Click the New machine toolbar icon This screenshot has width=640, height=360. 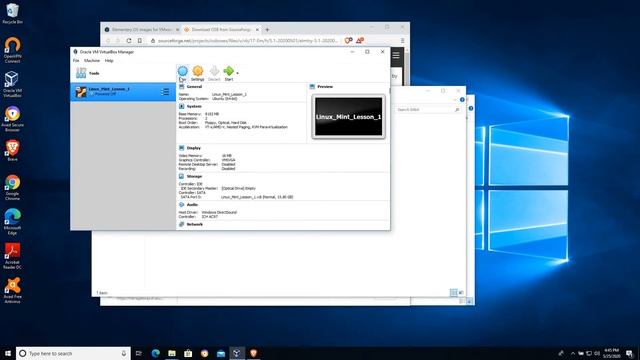pyautogui.click(x=182, y=71)
